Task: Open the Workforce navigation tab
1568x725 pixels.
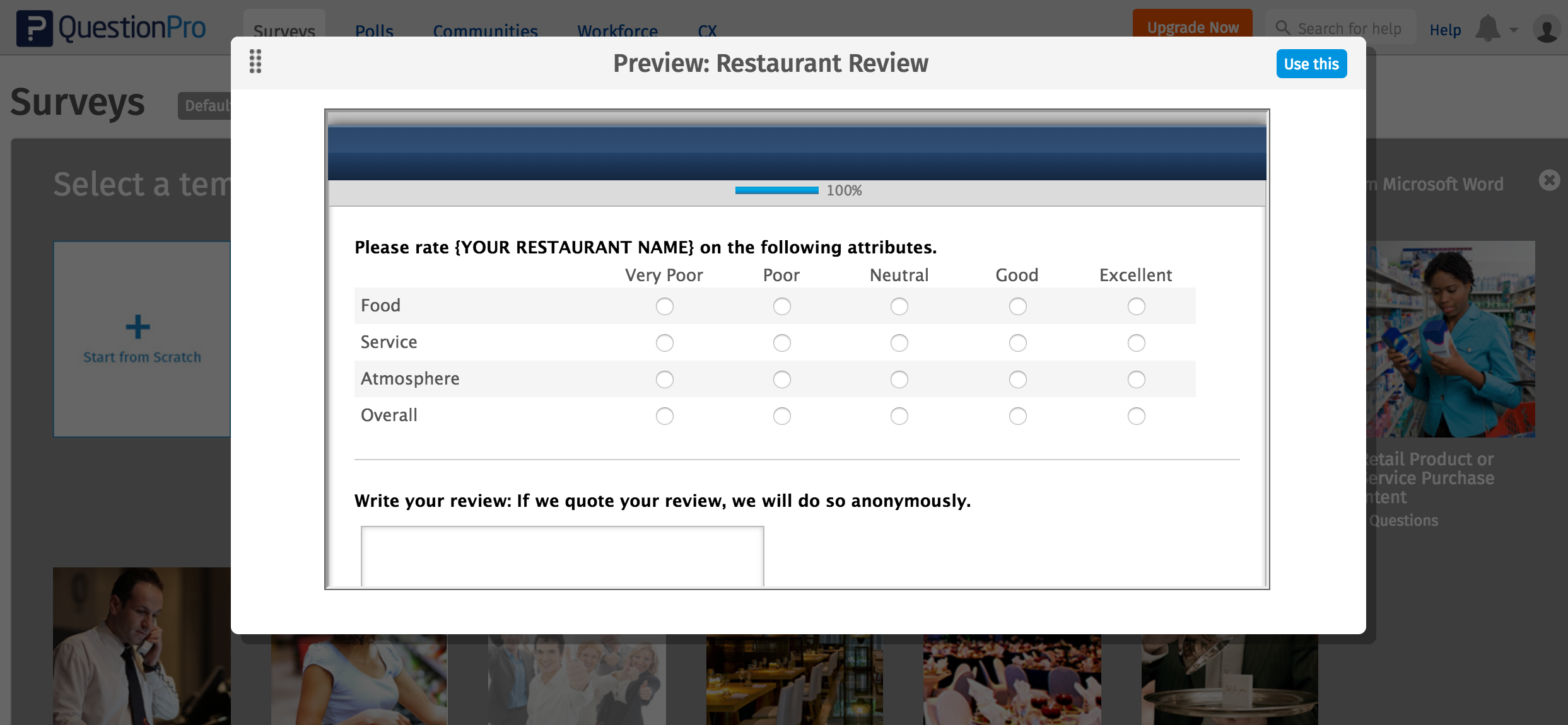Action: click(618, 31)
